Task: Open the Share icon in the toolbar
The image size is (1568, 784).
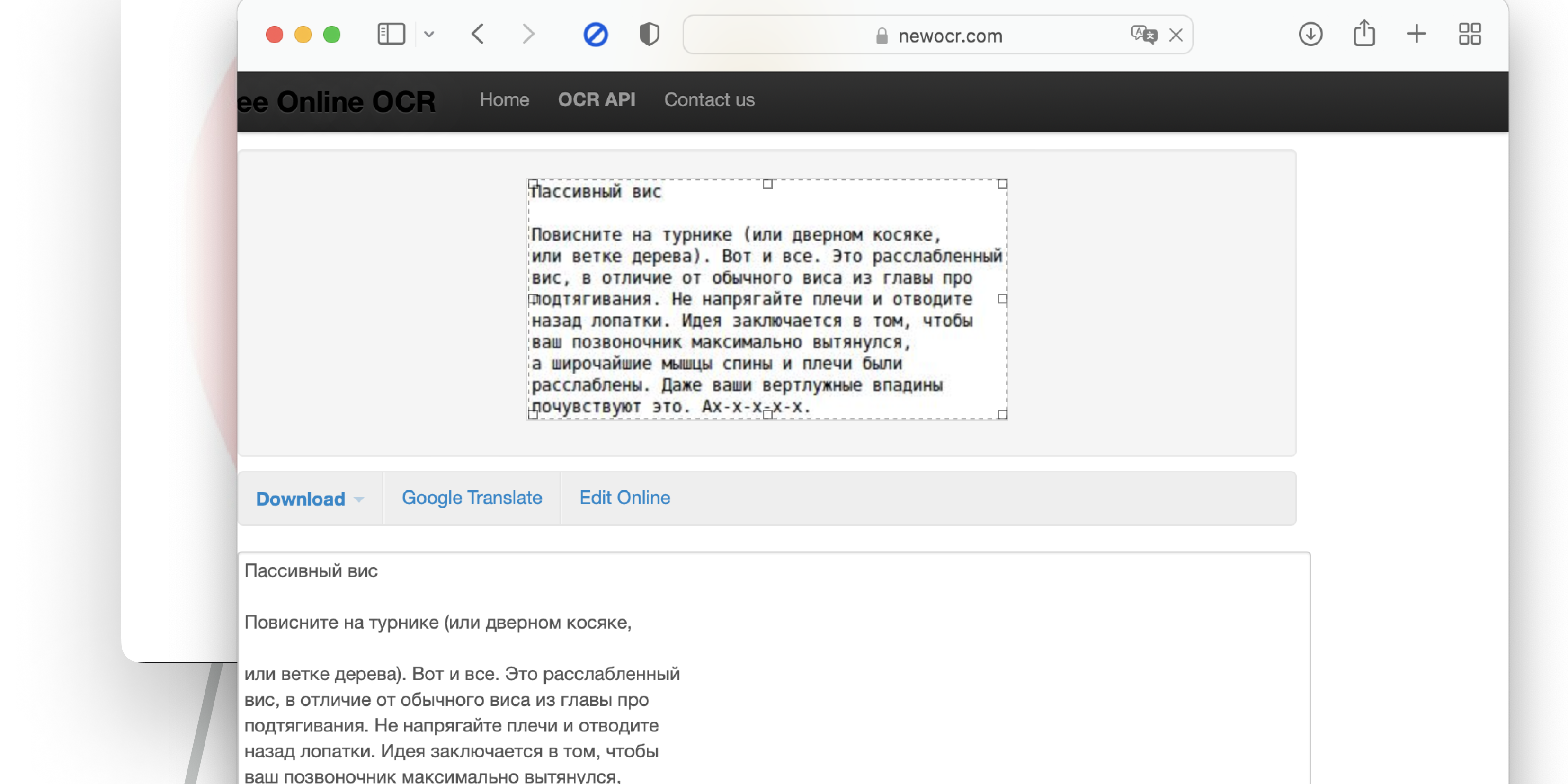Action: 1364,34
